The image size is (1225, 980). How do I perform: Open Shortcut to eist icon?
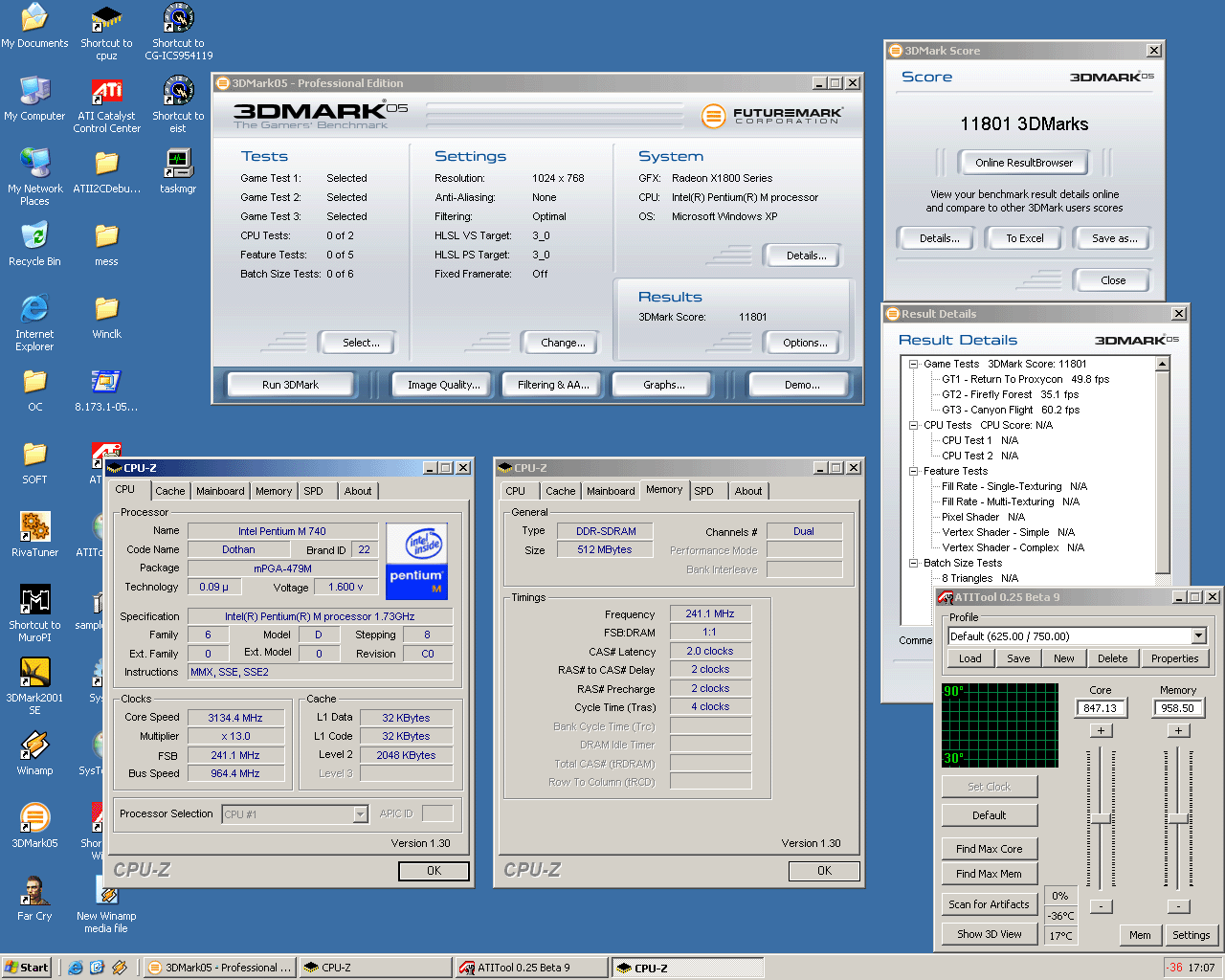(x=178, y=104)
